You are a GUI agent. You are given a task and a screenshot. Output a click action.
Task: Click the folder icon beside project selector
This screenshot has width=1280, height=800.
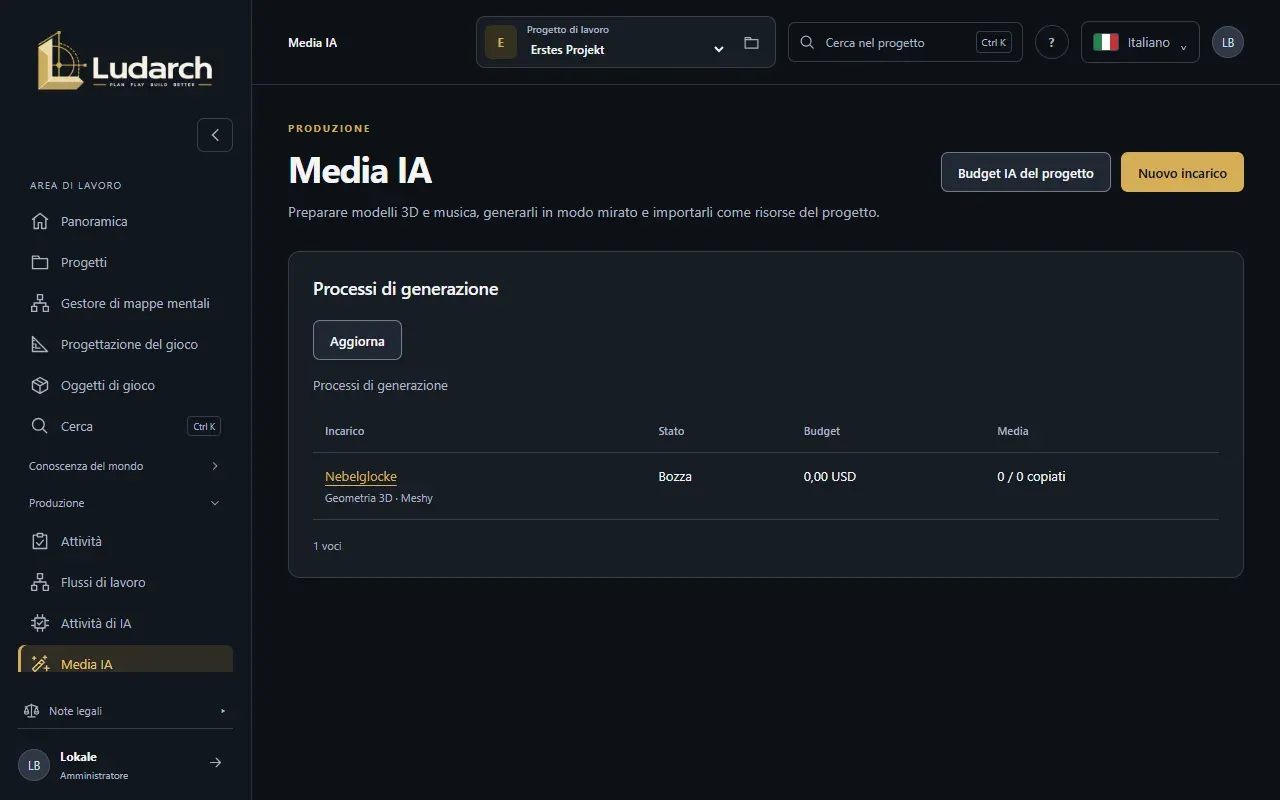tap(752, 43)
